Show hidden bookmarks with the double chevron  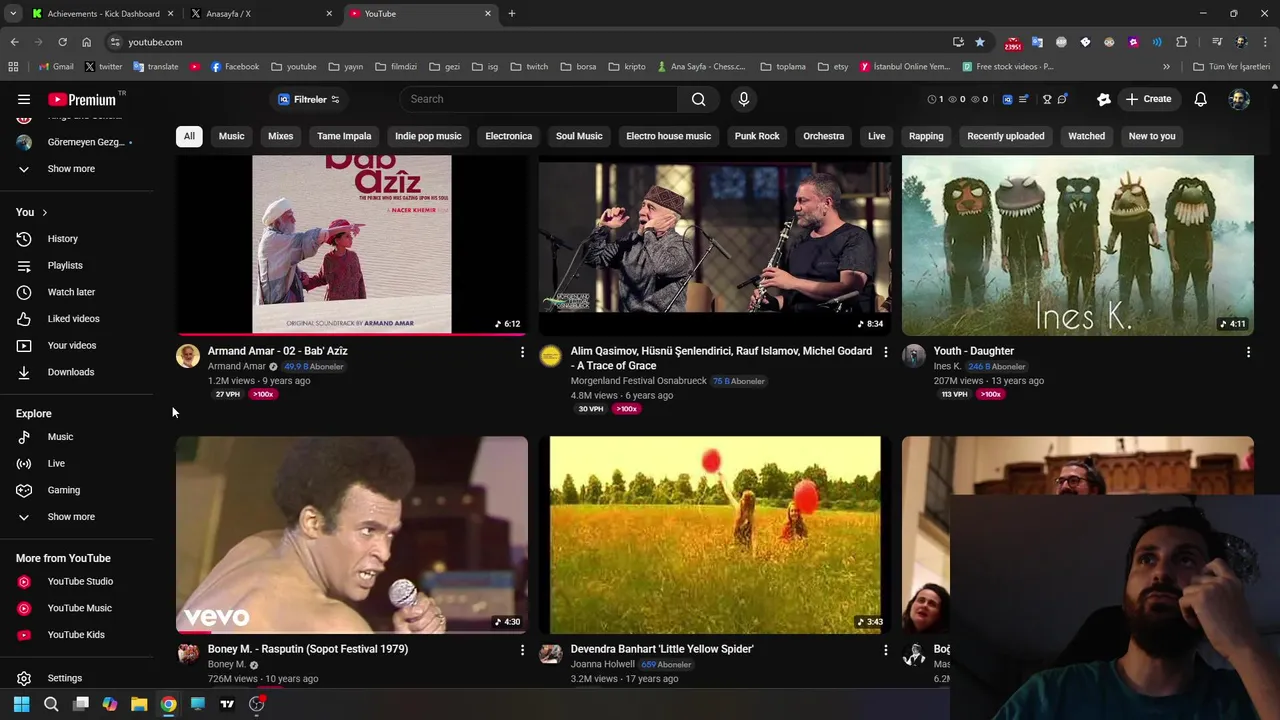[x=1166, y=67]
